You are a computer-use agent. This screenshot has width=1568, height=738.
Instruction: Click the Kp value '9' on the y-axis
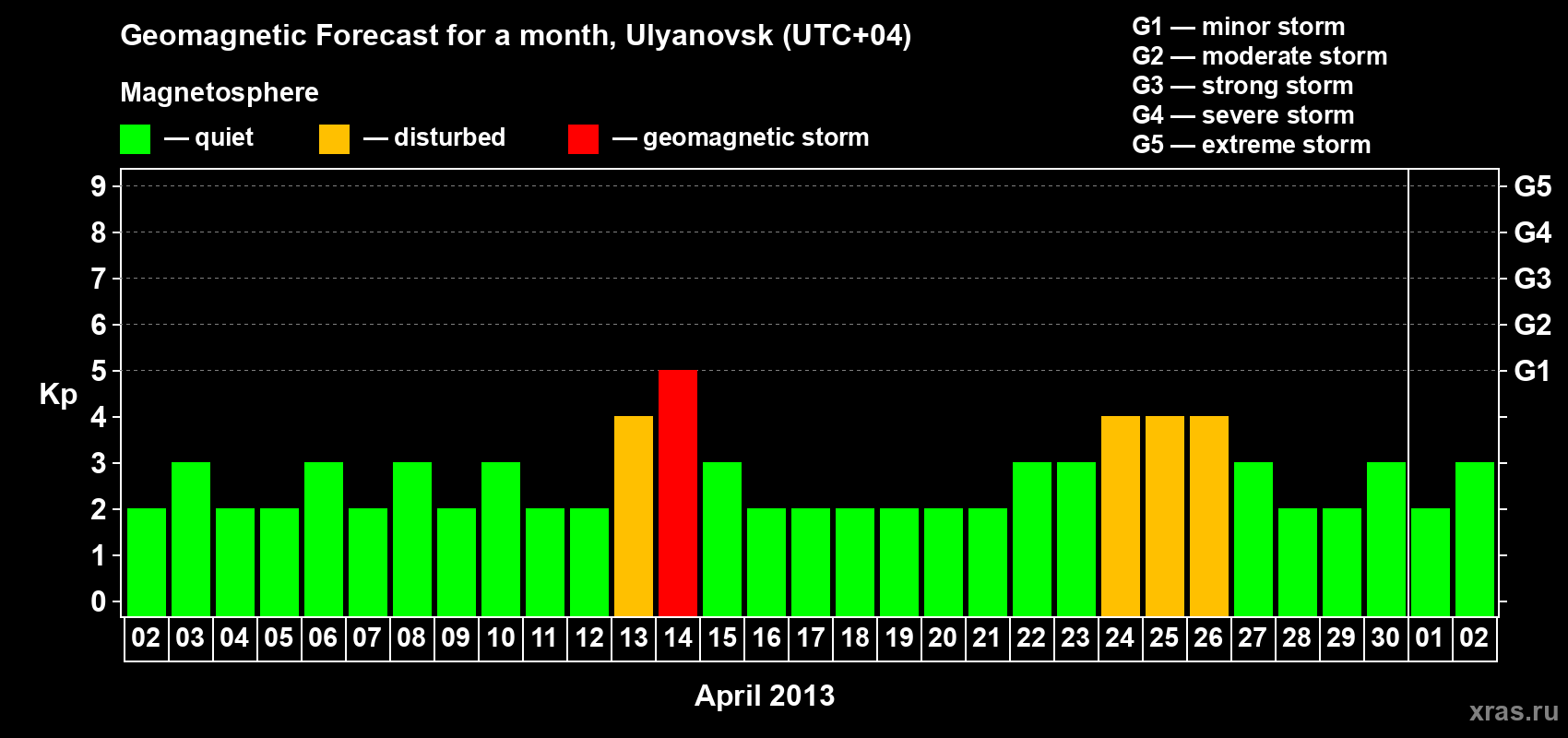pos(99,186)
